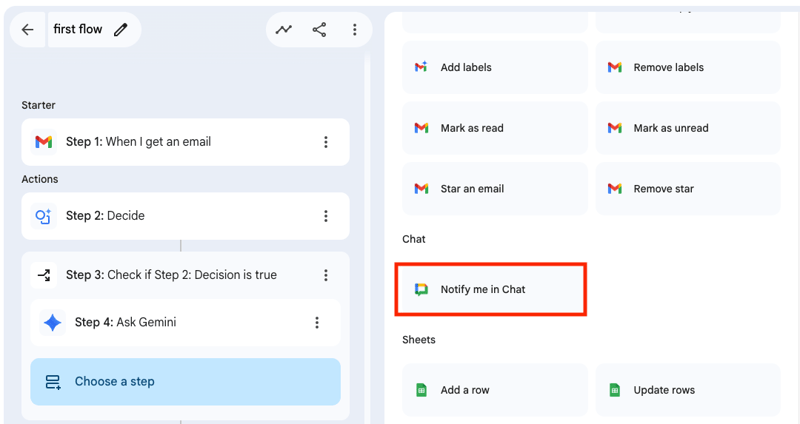Click the Google Chat icon in Notify me

[x=421, y=289]
